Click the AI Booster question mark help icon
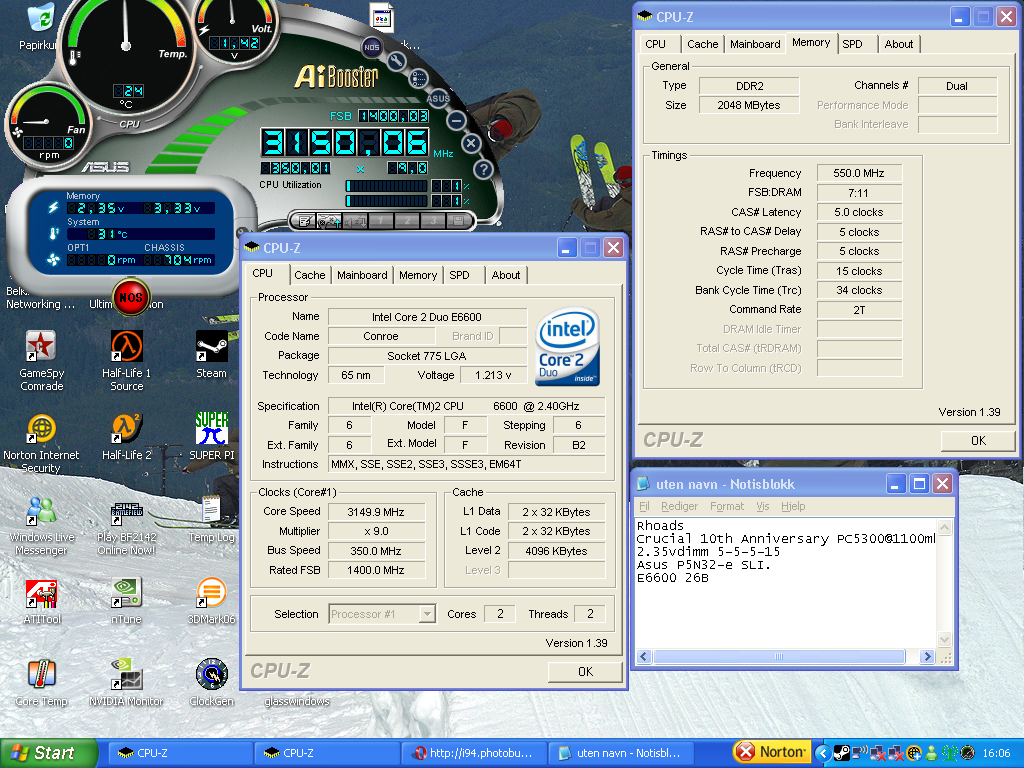 pos(483,170)
